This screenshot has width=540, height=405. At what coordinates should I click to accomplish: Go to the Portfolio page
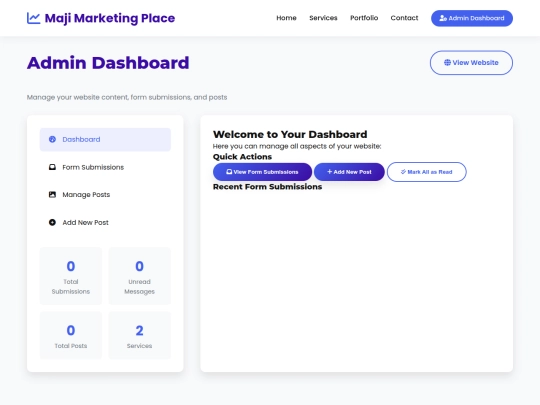[364, 18]
